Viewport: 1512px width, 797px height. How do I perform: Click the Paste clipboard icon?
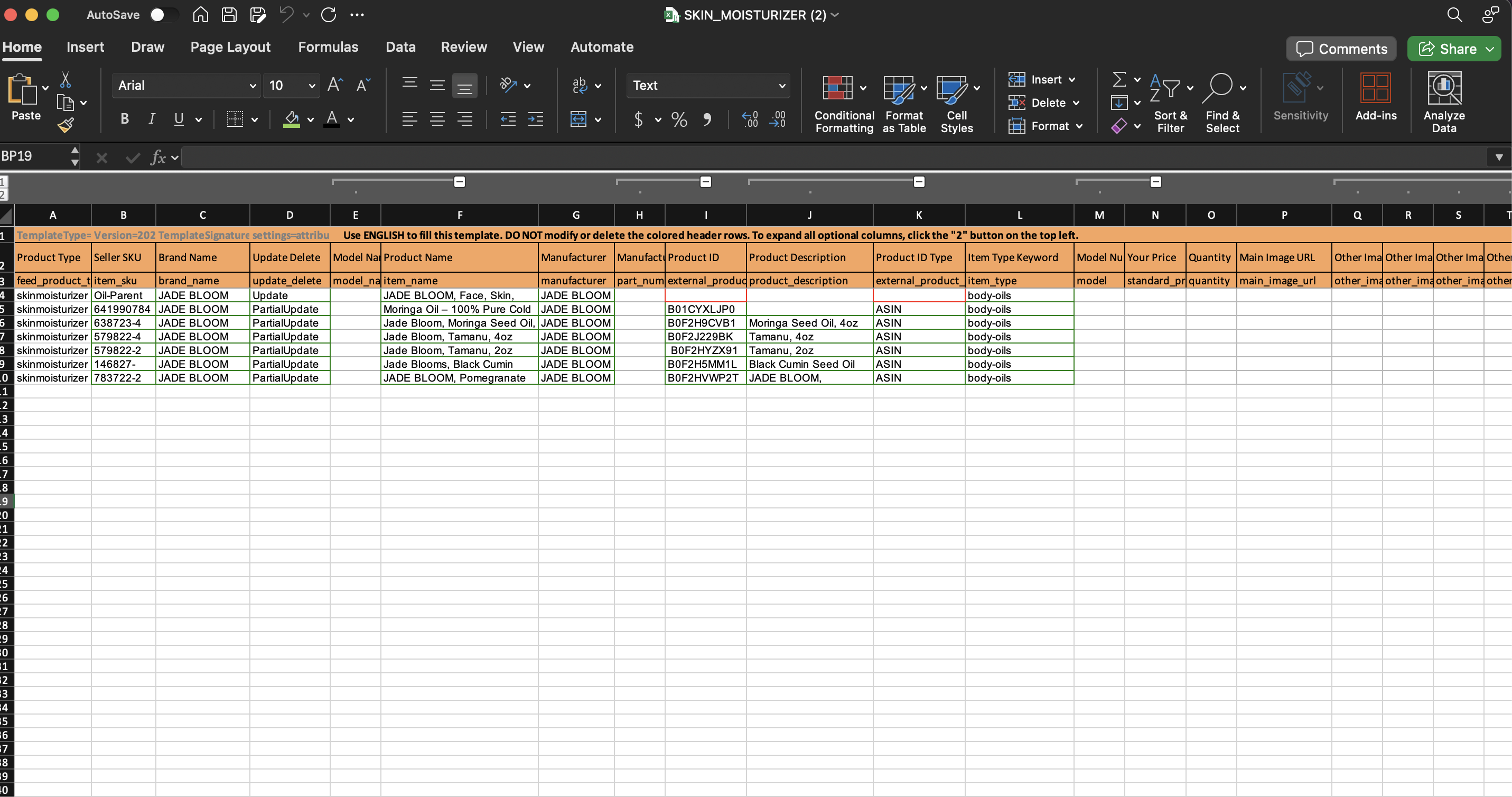click(x=22, y=90)
